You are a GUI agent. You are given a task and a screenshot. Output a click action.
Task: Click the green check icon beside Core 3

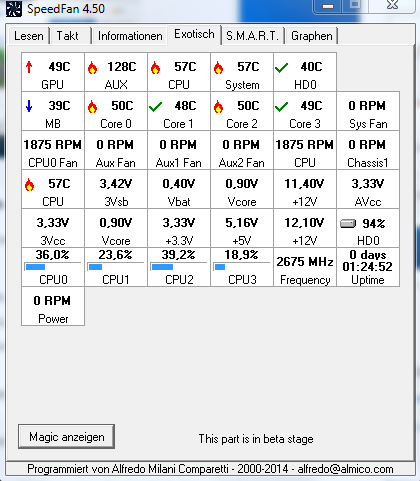pos(281,107)
